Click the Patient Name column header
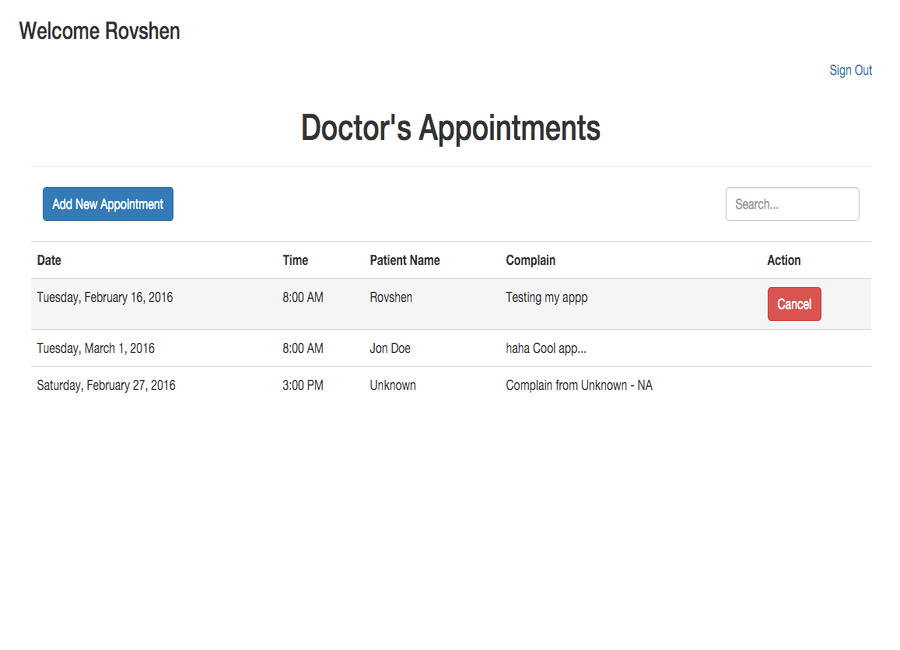This screenshot has width=900, height=650. pos(404,260)
